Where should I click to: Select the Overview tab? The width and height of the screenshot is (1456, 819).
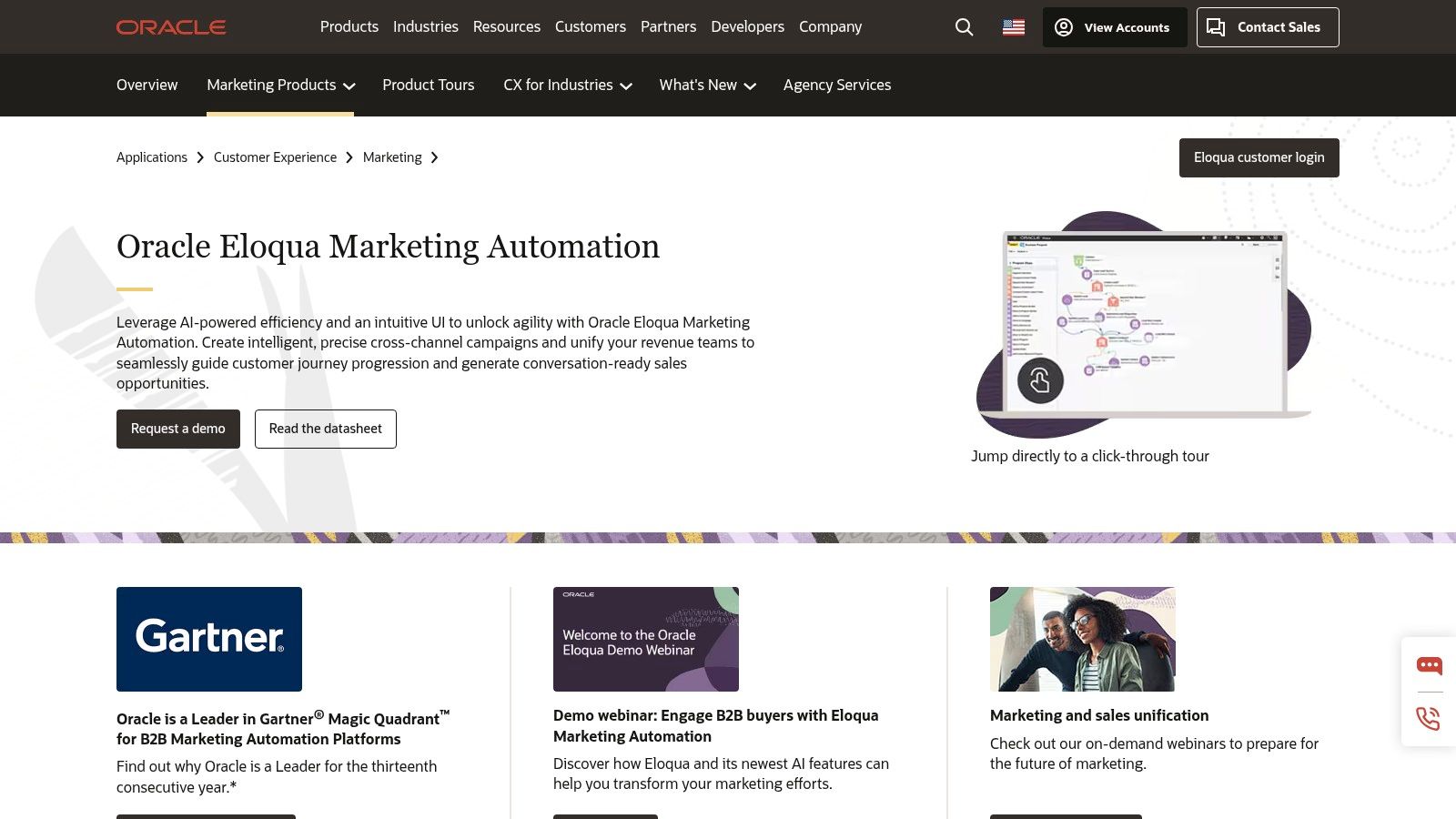pos(147,85)
